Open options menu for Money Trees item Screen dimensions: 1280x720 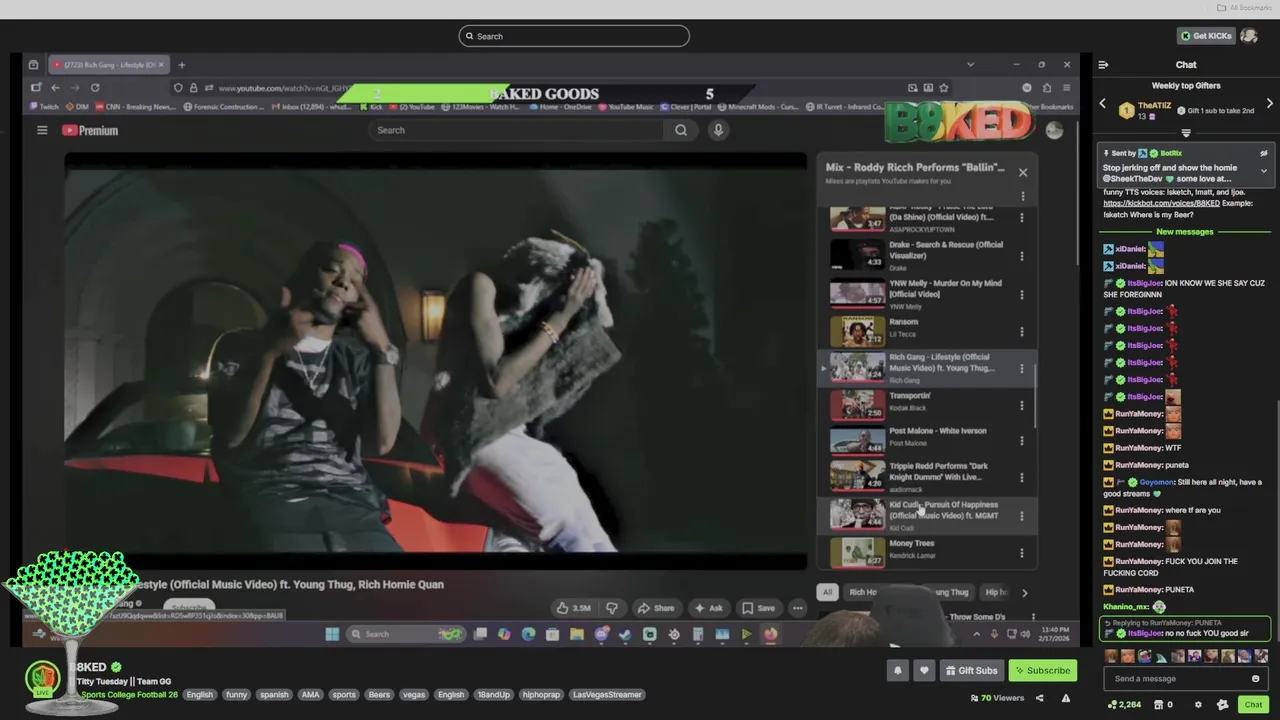(1022, 552)
